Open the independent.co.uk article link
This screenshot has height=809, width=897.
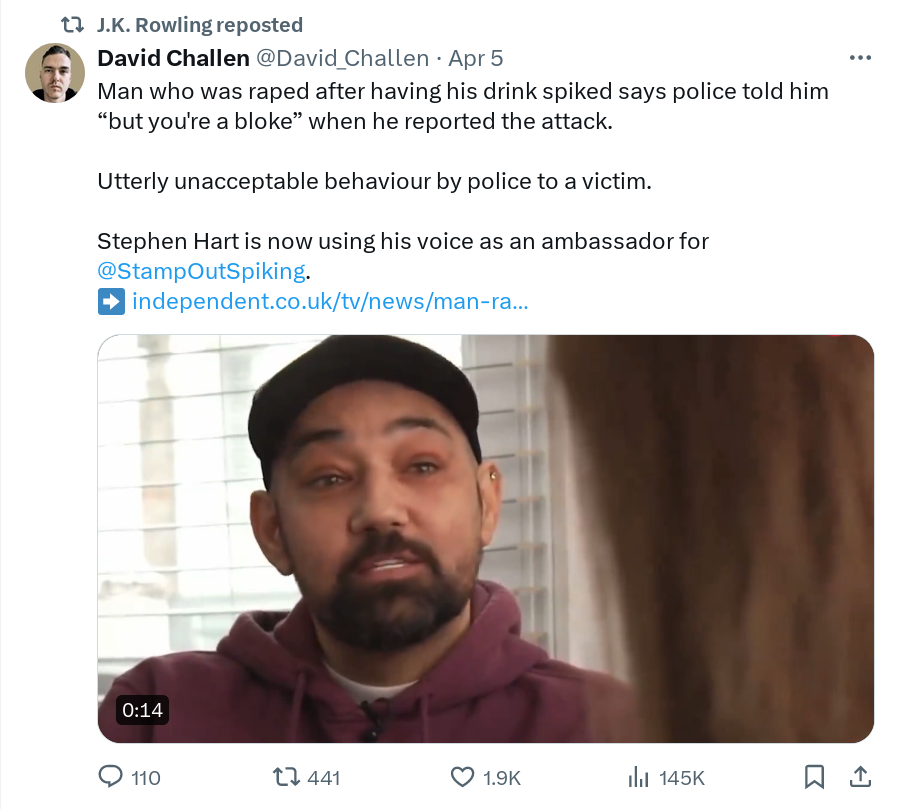(330, 302)
